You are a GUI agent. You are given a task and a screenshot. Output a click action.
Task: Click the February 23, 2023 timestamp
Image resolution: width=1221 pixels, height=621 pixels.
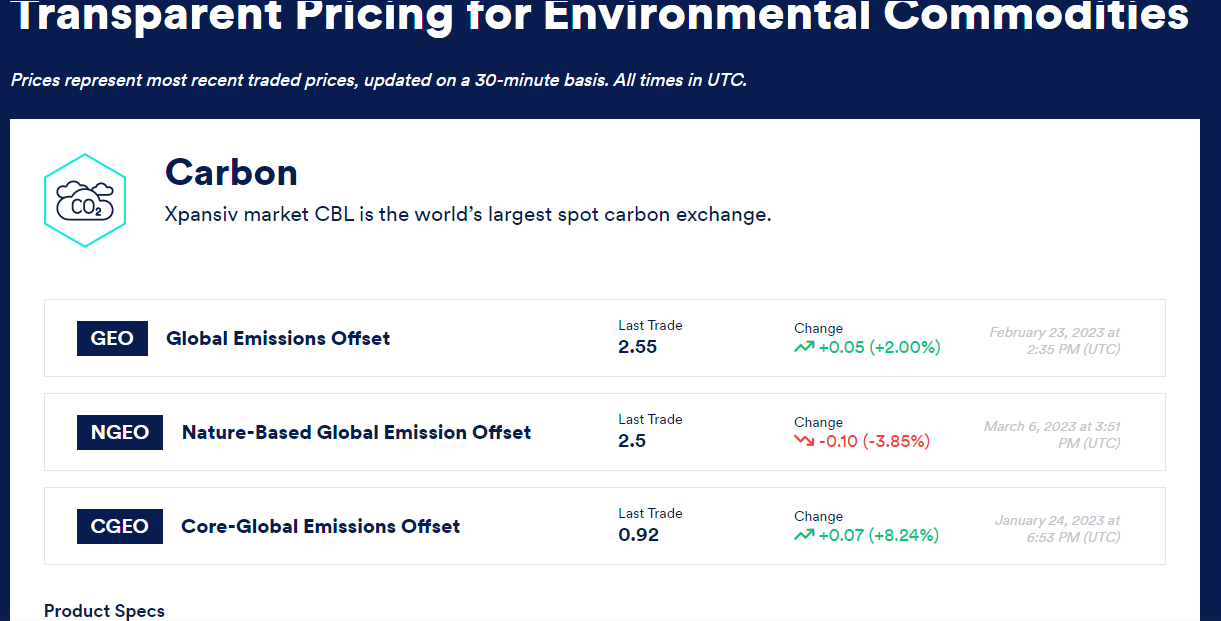(x=1055, y=341)
